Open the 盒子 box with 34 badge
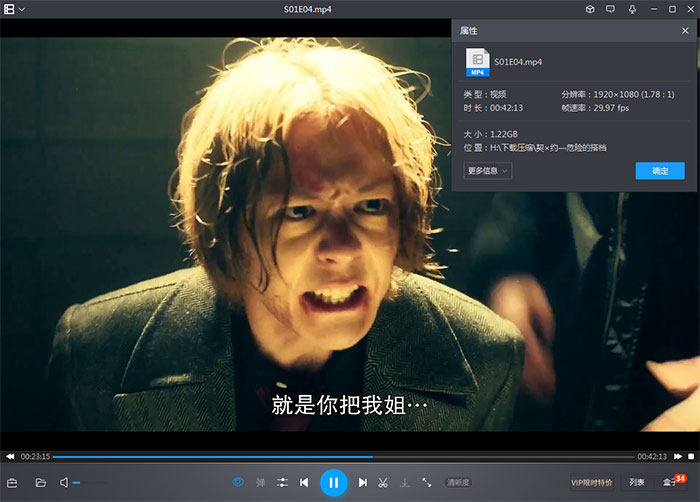Image resolution: width=700 pixels, height=502 pixels. coord(671,483)
